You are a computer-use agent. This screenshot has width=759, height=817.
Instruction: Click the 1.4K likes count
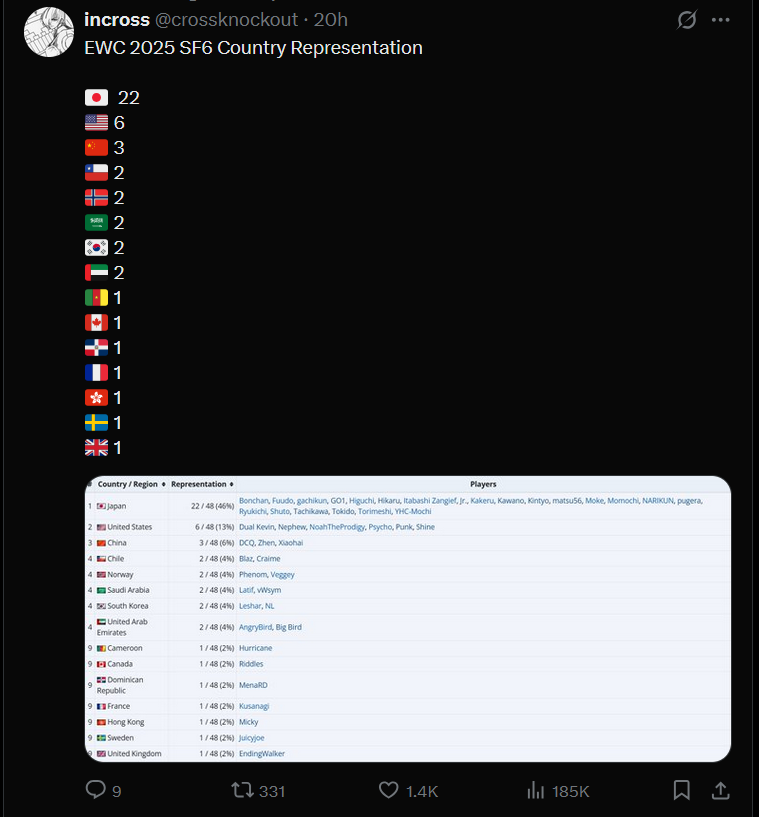[x=422, y=791]
